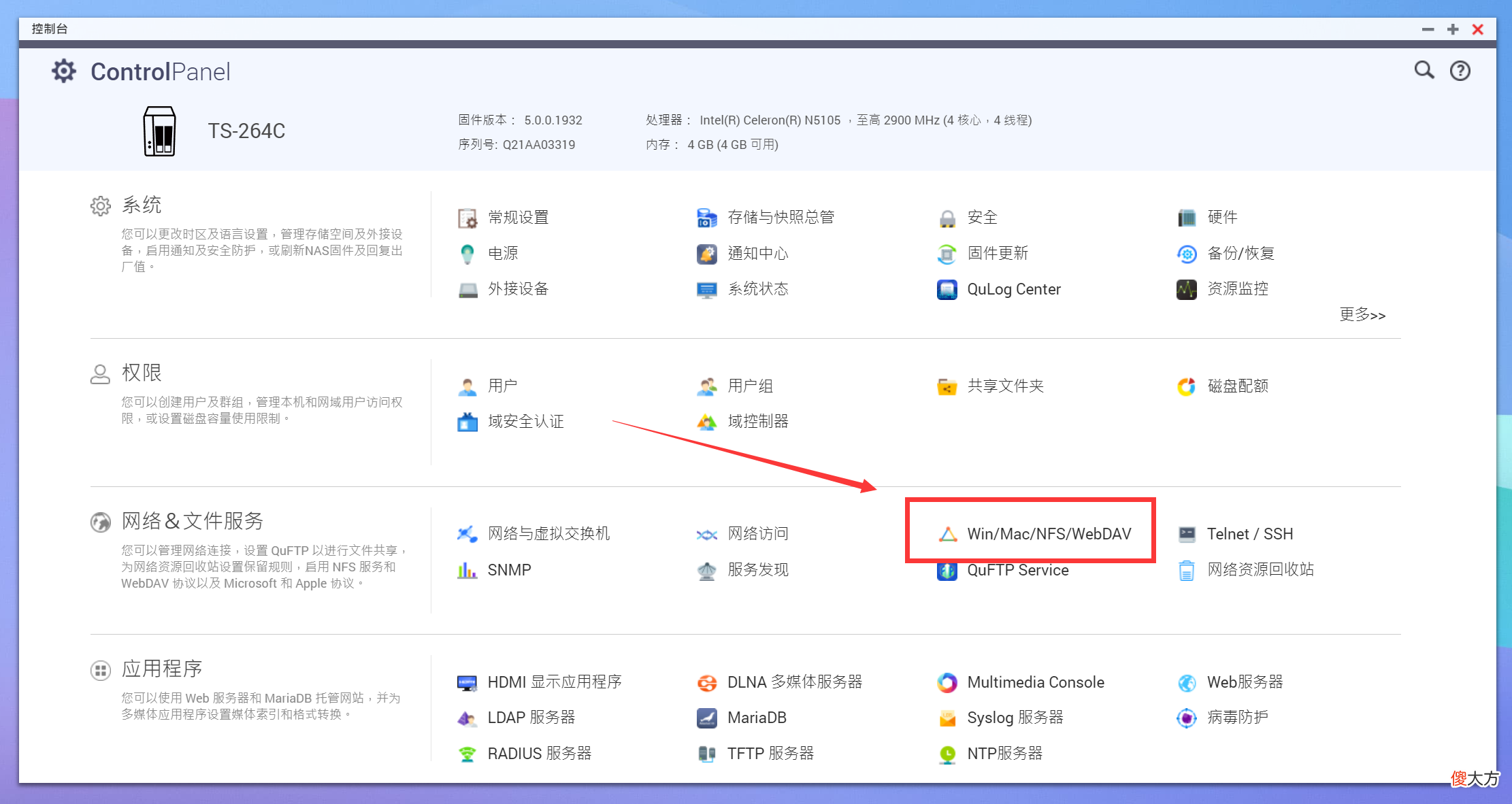Select the serial number Q21AA03319 text
Image resolution: width=1512 pixels, height=804 pixels.
(x=539, y=145)
